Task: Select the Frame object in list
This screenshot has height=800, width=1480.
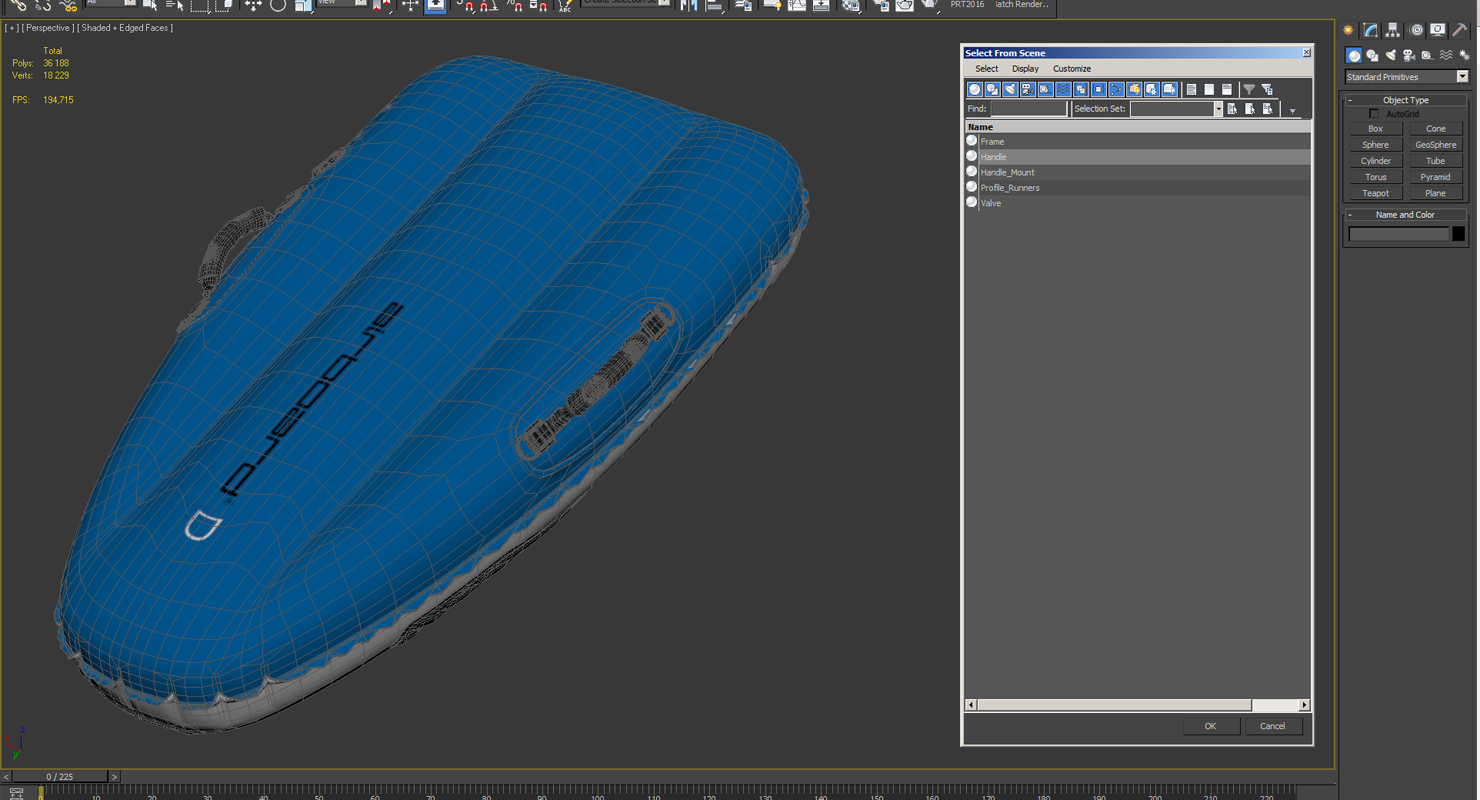Action: coord(1138,142)
